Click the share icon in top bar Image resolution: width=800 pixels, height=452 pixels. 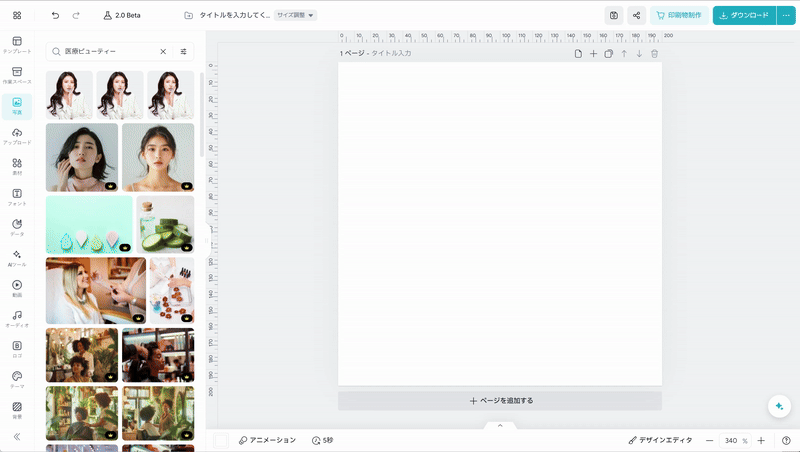(637, 16)
